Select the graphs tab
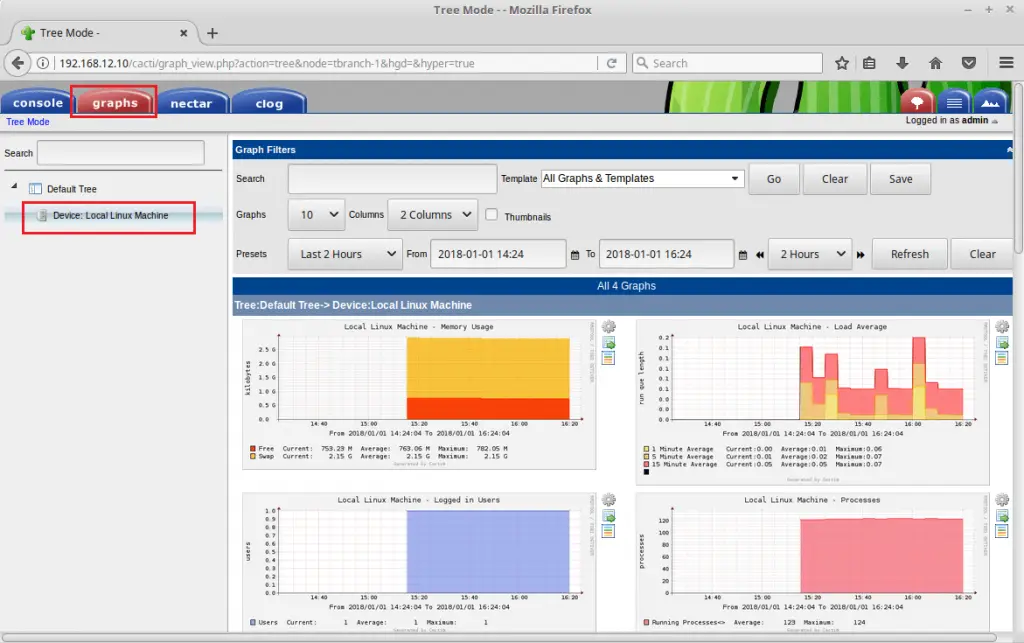The image size is (1024, 643). tap(114, 102)
